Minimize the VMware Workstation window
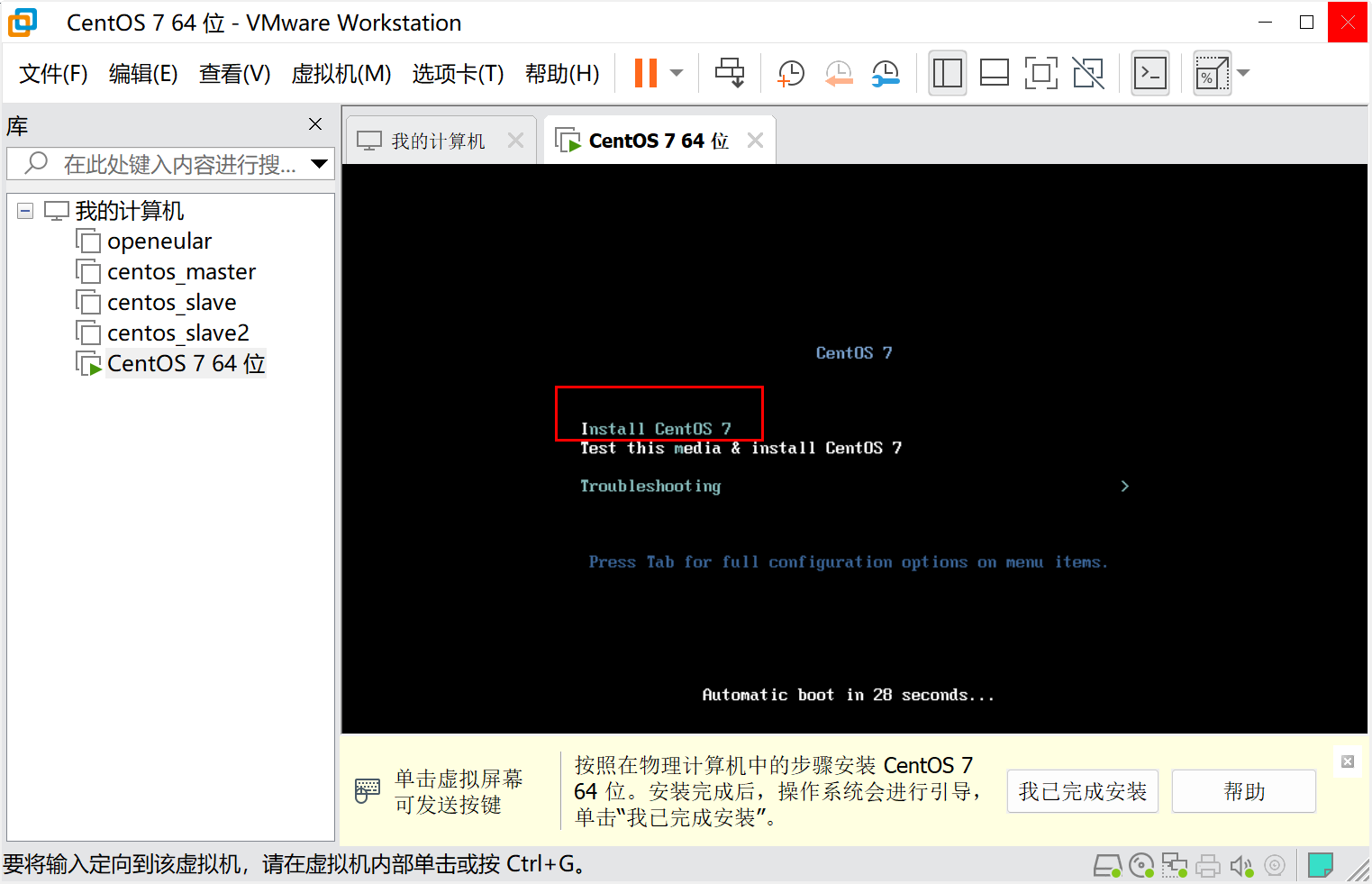Image resolution: width=1372 pixels, height=884 pixels. tap(1266, 22)
